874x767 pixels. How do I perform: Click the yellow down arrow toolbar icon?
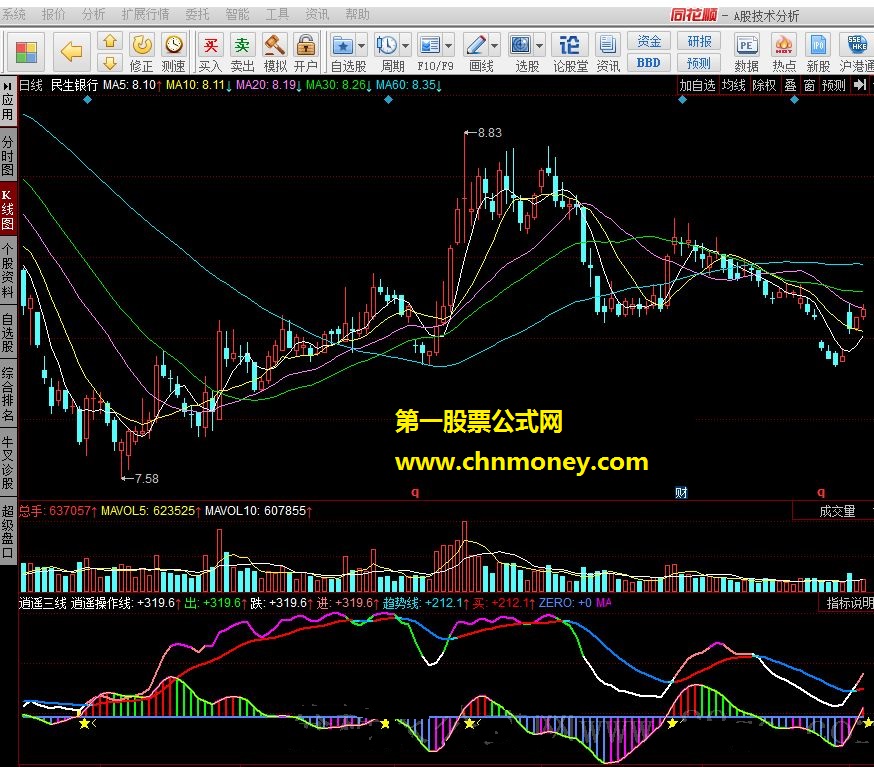point(110,62)
